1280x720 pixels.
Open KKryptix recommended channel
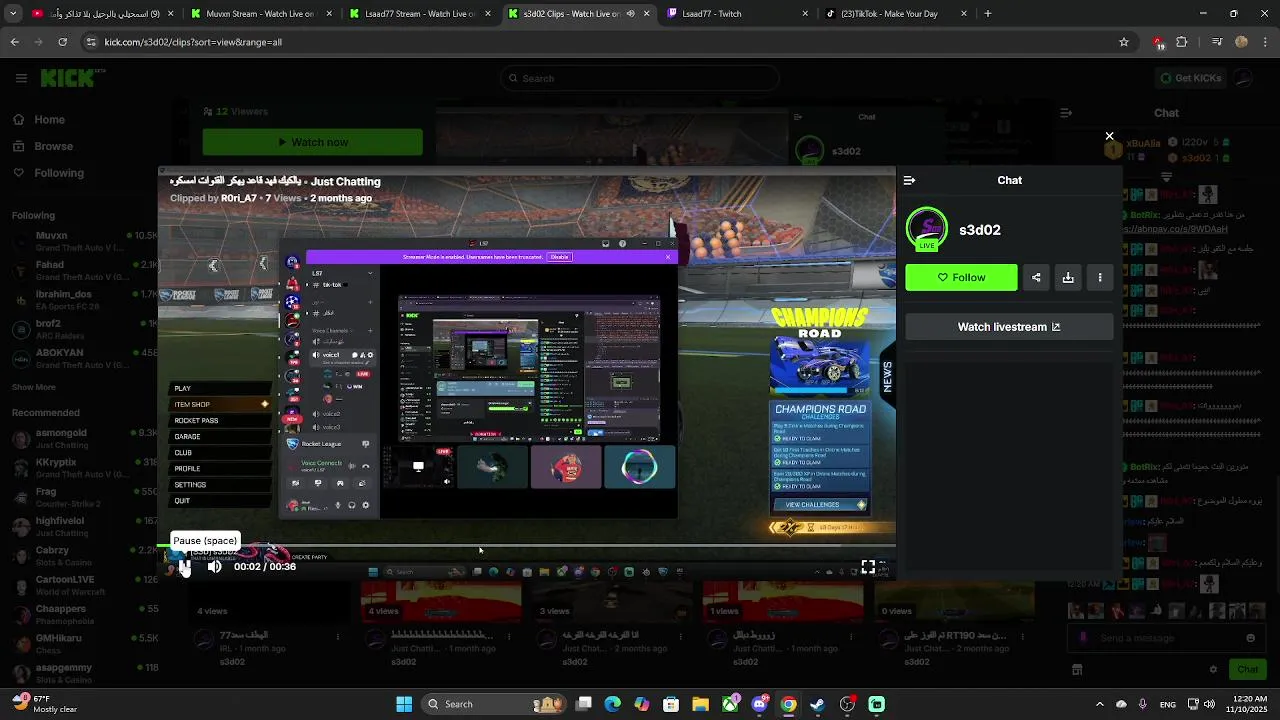[x=85, y=468]
